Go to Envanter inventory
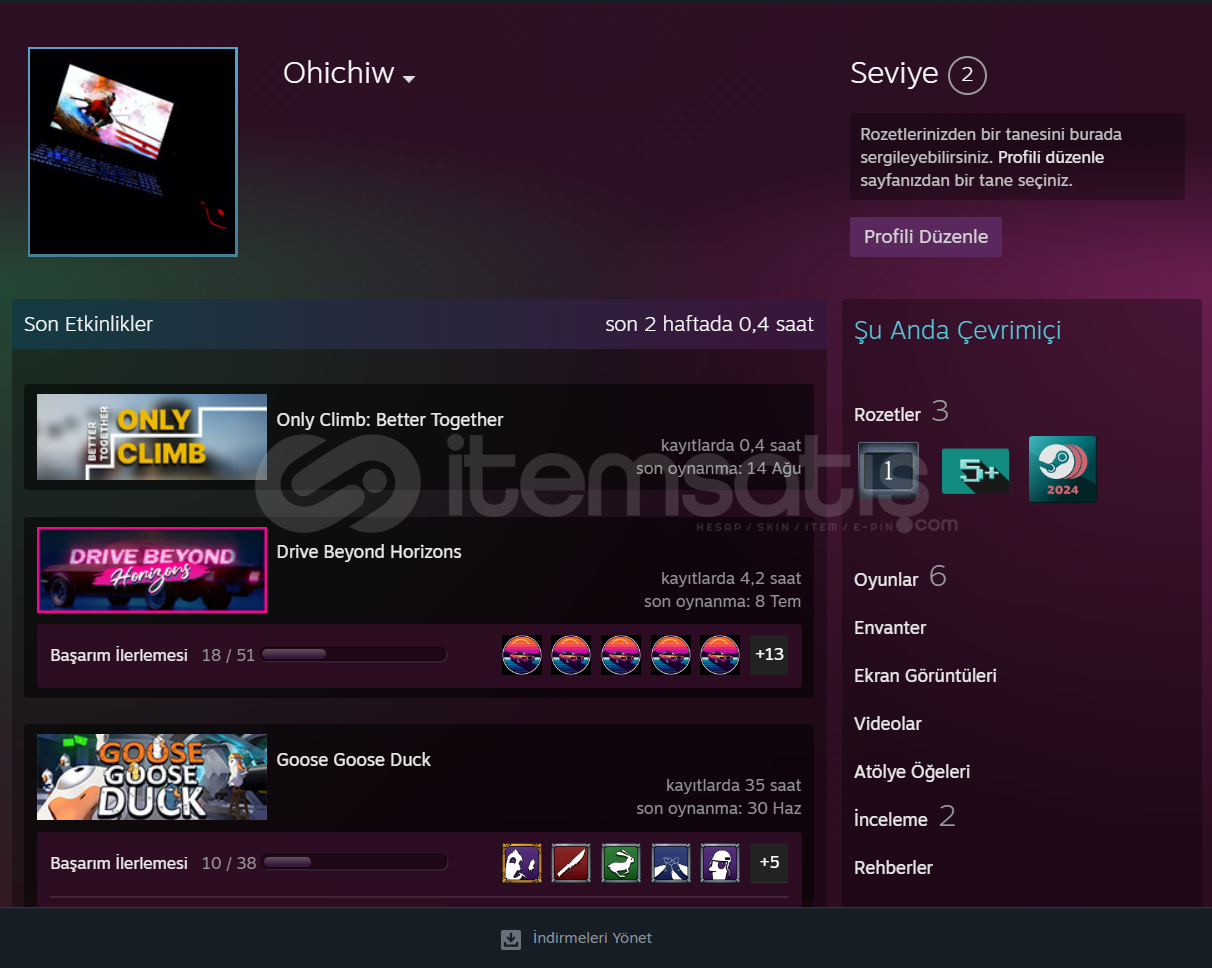 pyautogui.click(x=890, y=628)
